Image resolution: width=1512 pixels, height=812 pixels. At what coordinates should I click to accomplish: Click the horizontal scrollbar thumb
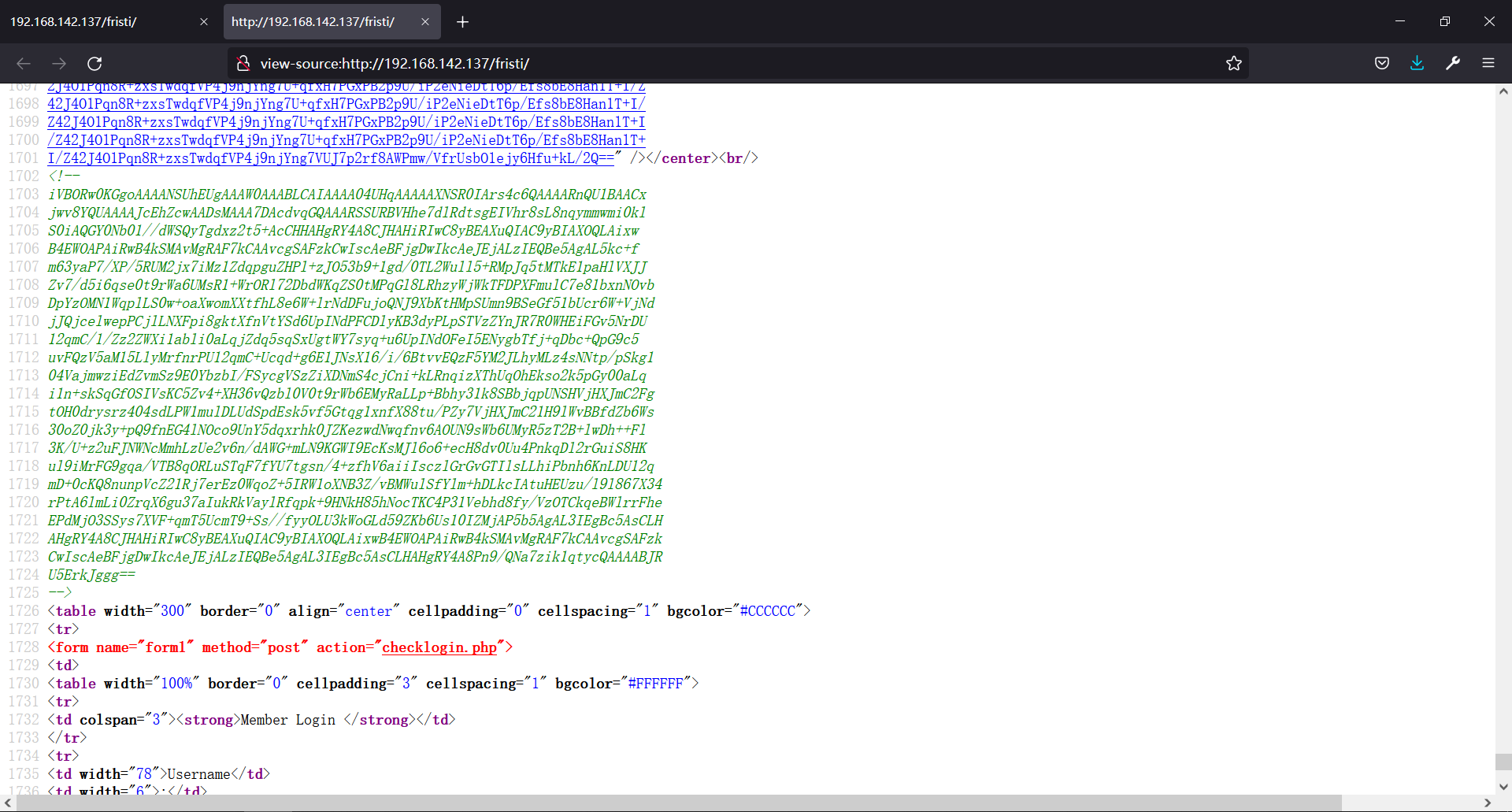click(x=679, y=803)
